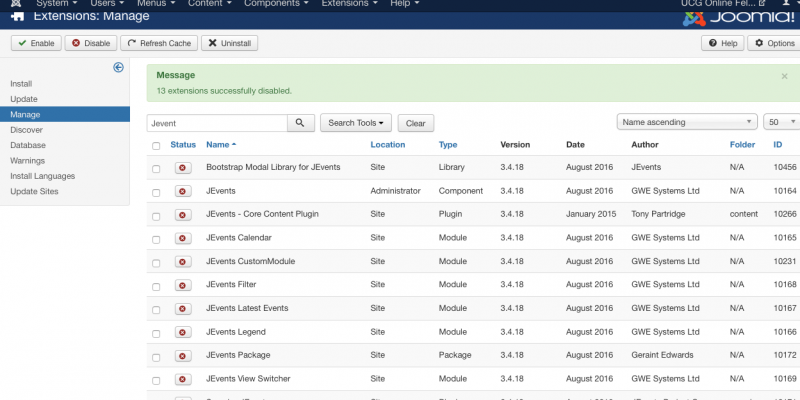Click 'Tony Partridge' author cell
Image resolution: width=800 pixels, height=400 pixels.
coord(658,214)
